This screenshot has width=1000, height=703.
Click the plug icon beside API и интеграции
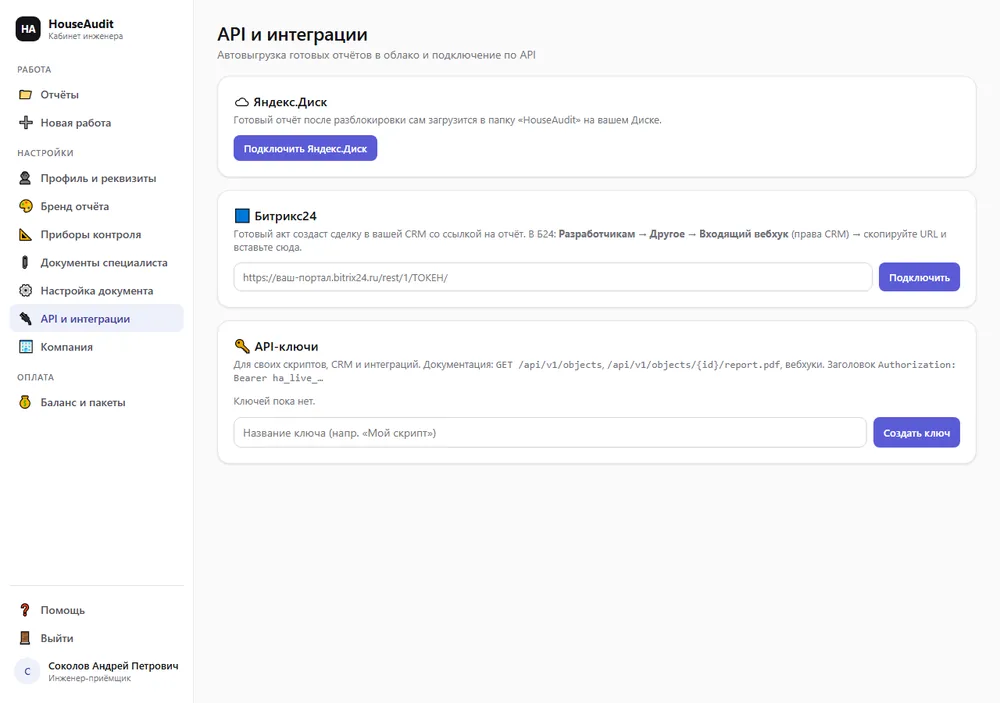tap(26, 318)
